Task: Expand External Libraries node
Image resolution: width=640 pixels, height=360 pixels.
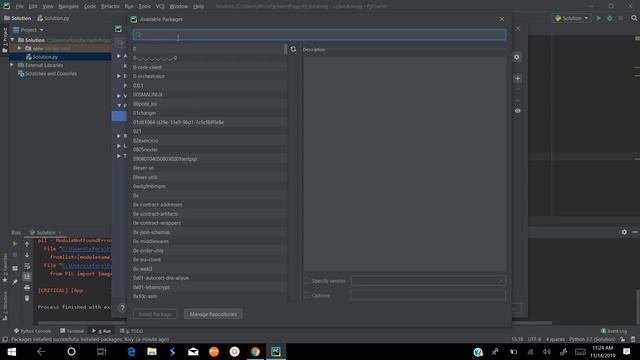Action: pos(12,65)
